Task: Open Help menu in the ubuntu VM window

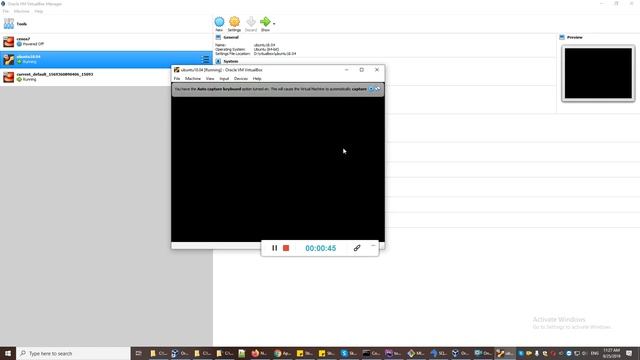Action: (x=257, y=78)
